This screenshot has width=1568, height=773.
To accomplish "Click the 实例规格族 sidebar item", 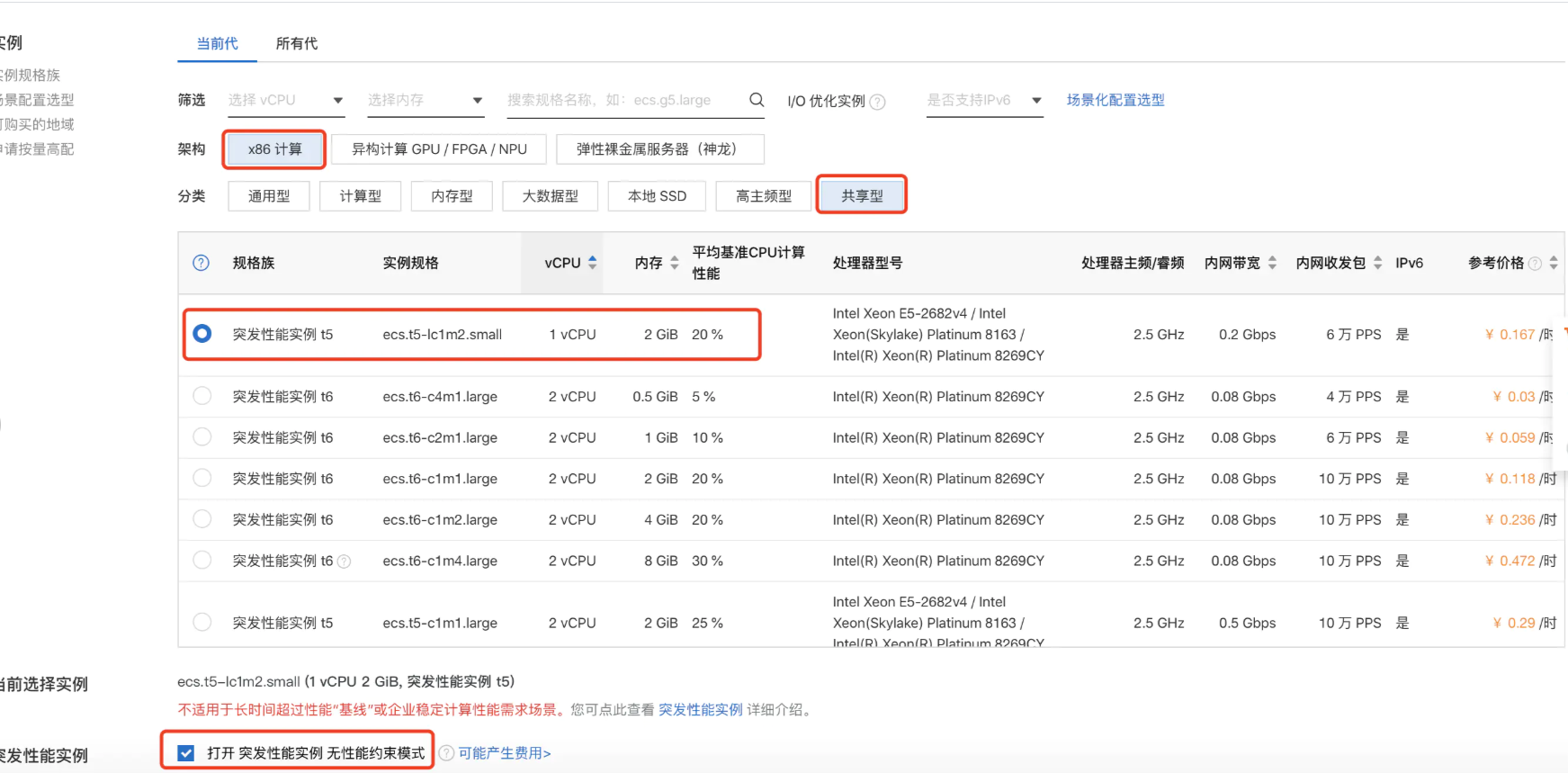I will pyautogui.click(x=31, y=76).
